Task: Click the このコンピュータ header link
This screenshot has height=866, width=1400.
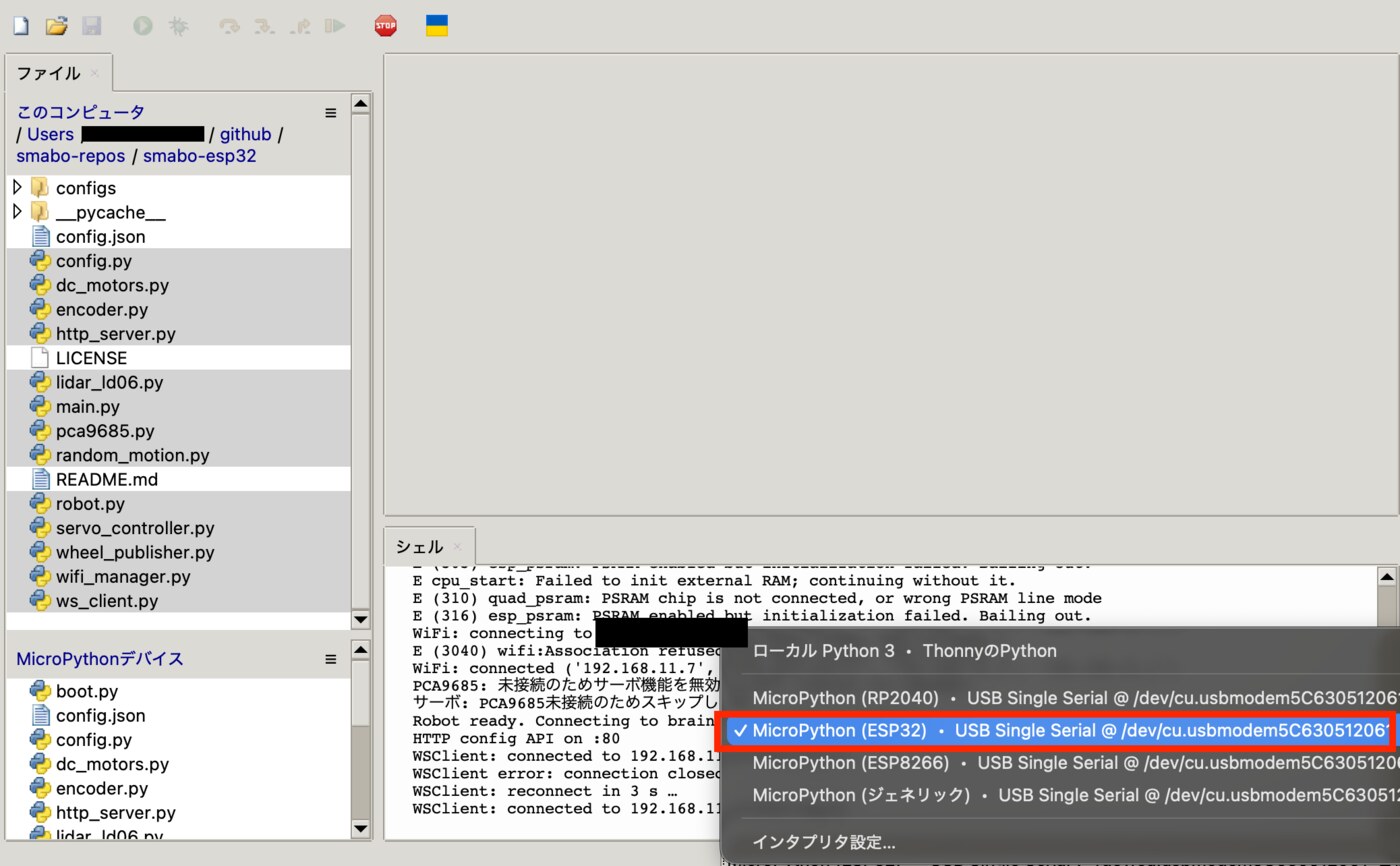Action: pos(80,112)
